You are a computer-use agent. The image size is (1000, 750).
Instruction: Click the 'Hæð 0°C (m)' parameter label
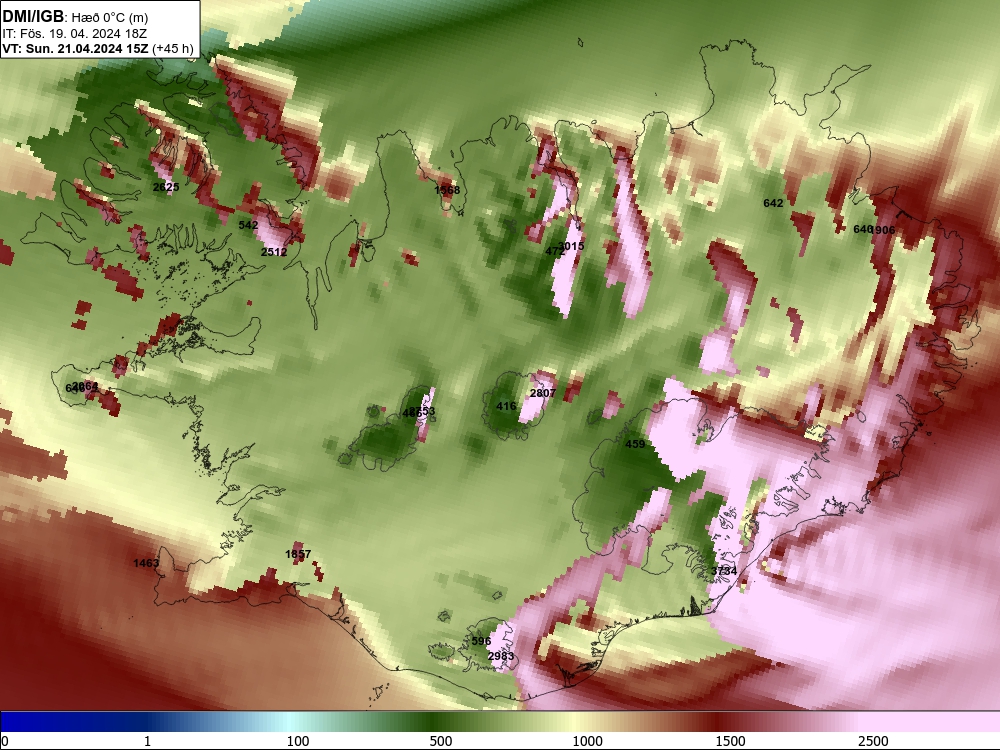(110, 18)
